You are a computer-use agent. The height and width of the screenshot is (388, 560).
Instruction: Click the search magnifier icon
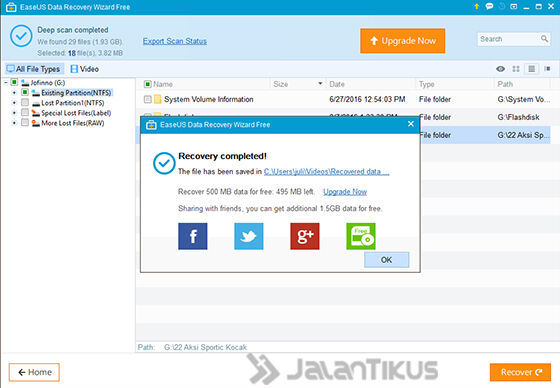(x=544, y=39)
